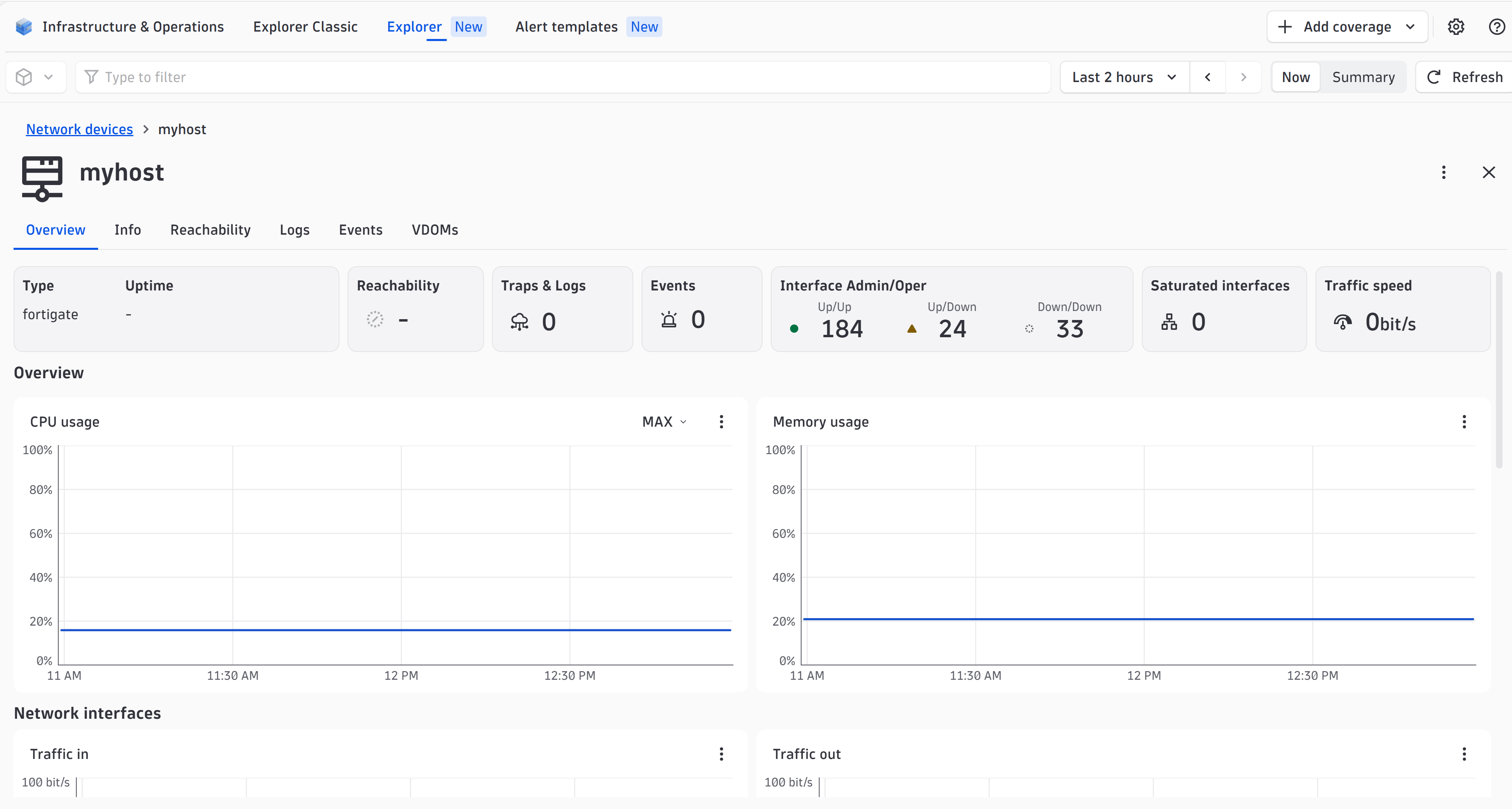Image resolution: width=1512 pixels, height=809 pixels.
Task: Open the settings gear icon
Action: click(1456, 27)
